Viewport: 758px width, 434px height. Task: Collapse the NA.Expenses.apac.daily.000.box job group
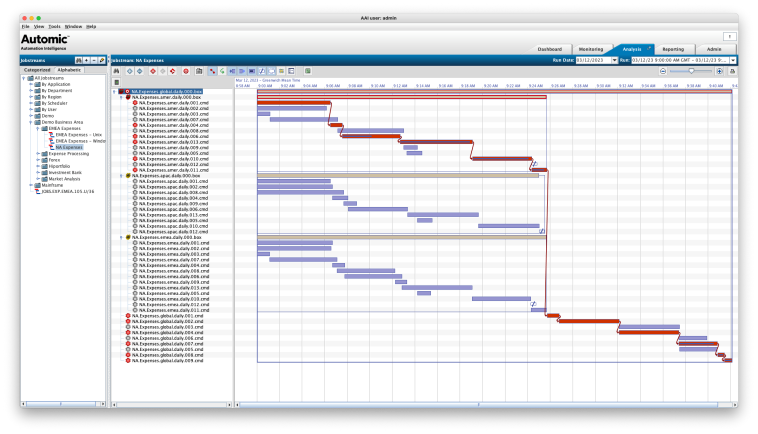pos(121,175)
